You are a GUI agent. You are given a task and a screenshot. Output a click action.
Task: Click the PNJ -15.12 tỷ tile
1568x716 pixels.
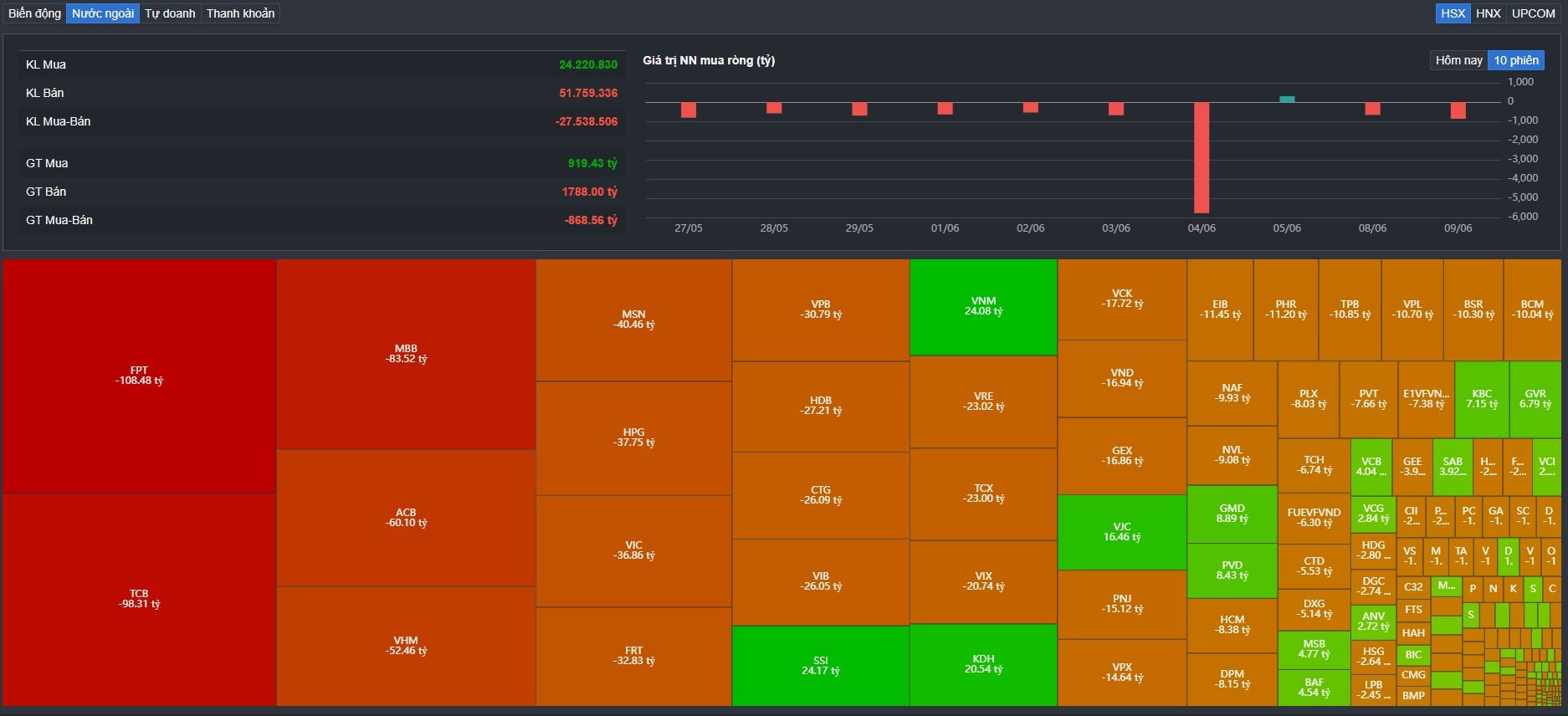[x=1122, y=604]
